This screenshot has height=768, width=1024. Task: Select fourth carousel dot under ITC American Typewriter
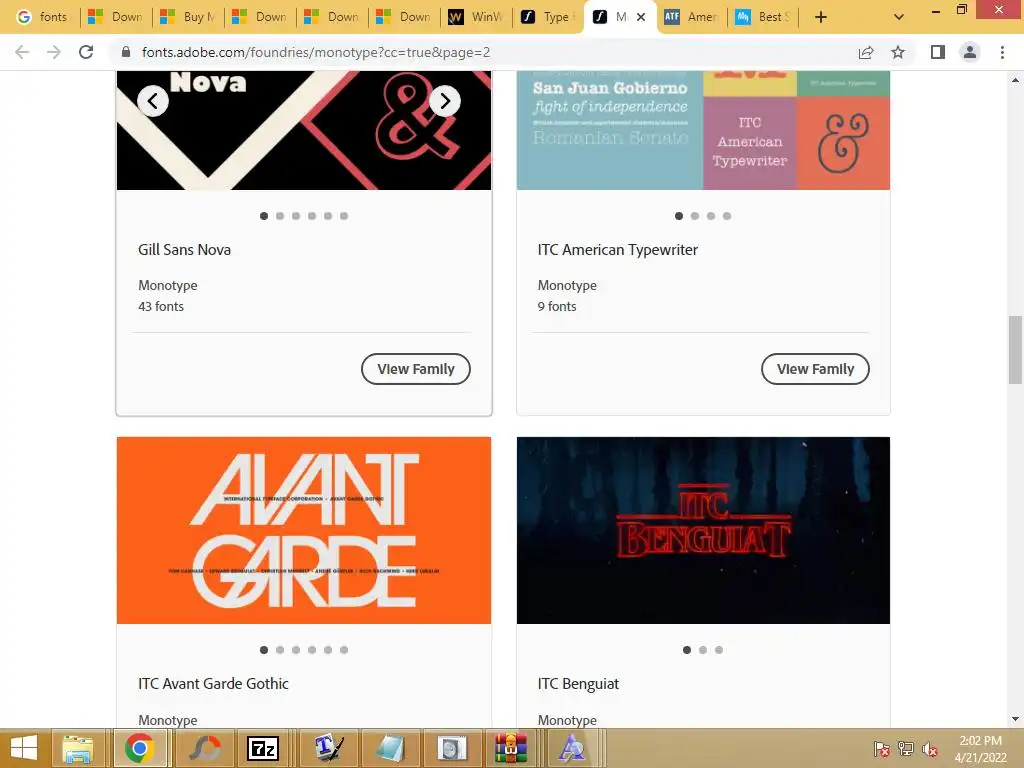coord(727,216)
